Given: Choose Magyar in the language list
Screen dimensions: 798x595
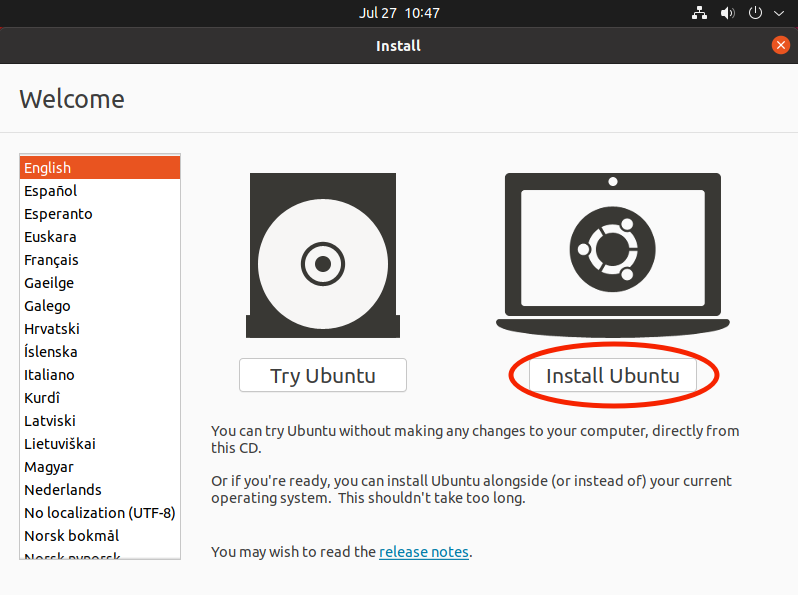Looking at the screenshot, I should coord(99,467).
